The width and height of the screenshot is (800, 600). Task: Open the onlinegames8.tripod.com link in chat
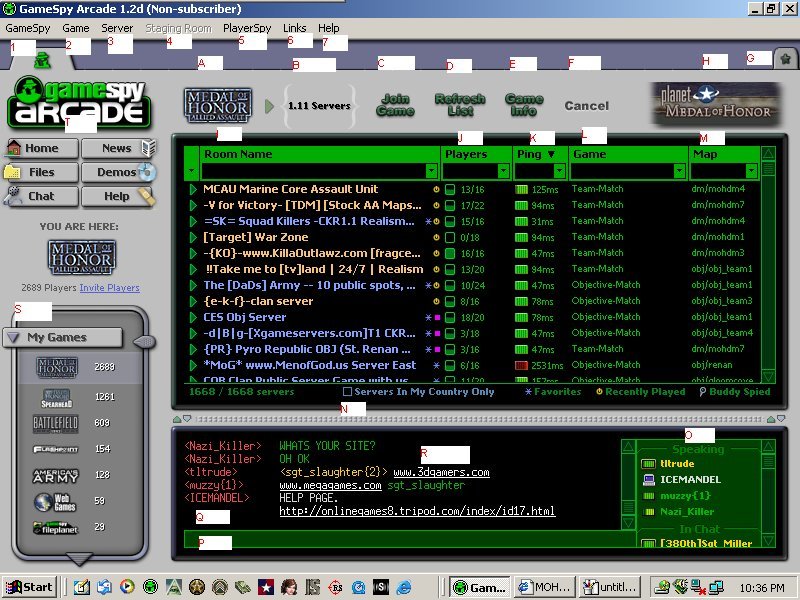point(417,511)
